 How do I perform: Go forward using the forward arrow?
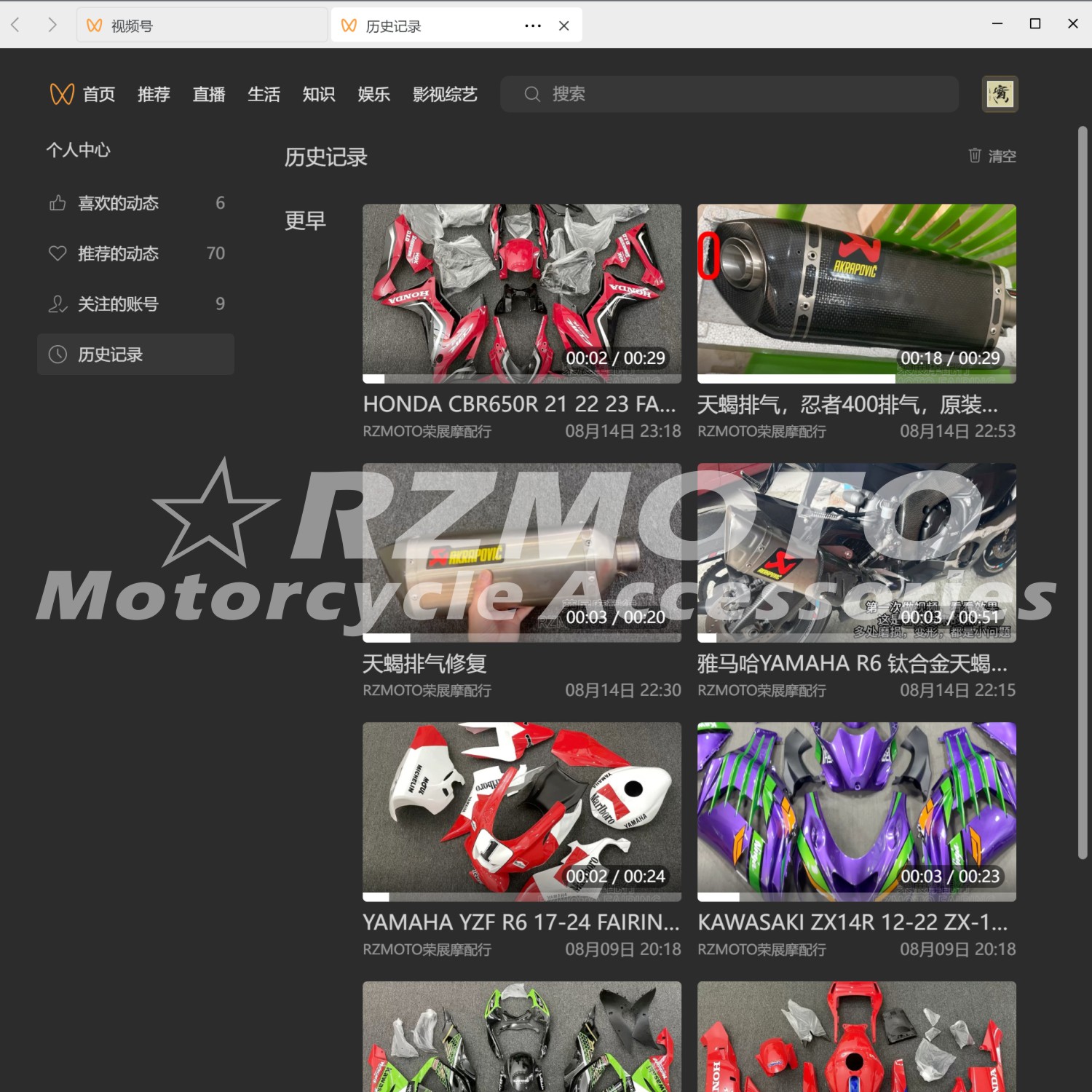(x=52, y=25)
